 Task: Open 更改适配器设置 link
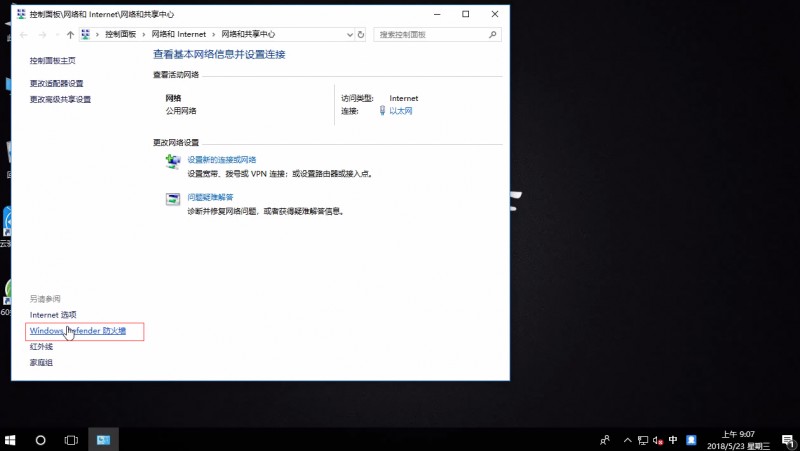(x=56, y=83)
